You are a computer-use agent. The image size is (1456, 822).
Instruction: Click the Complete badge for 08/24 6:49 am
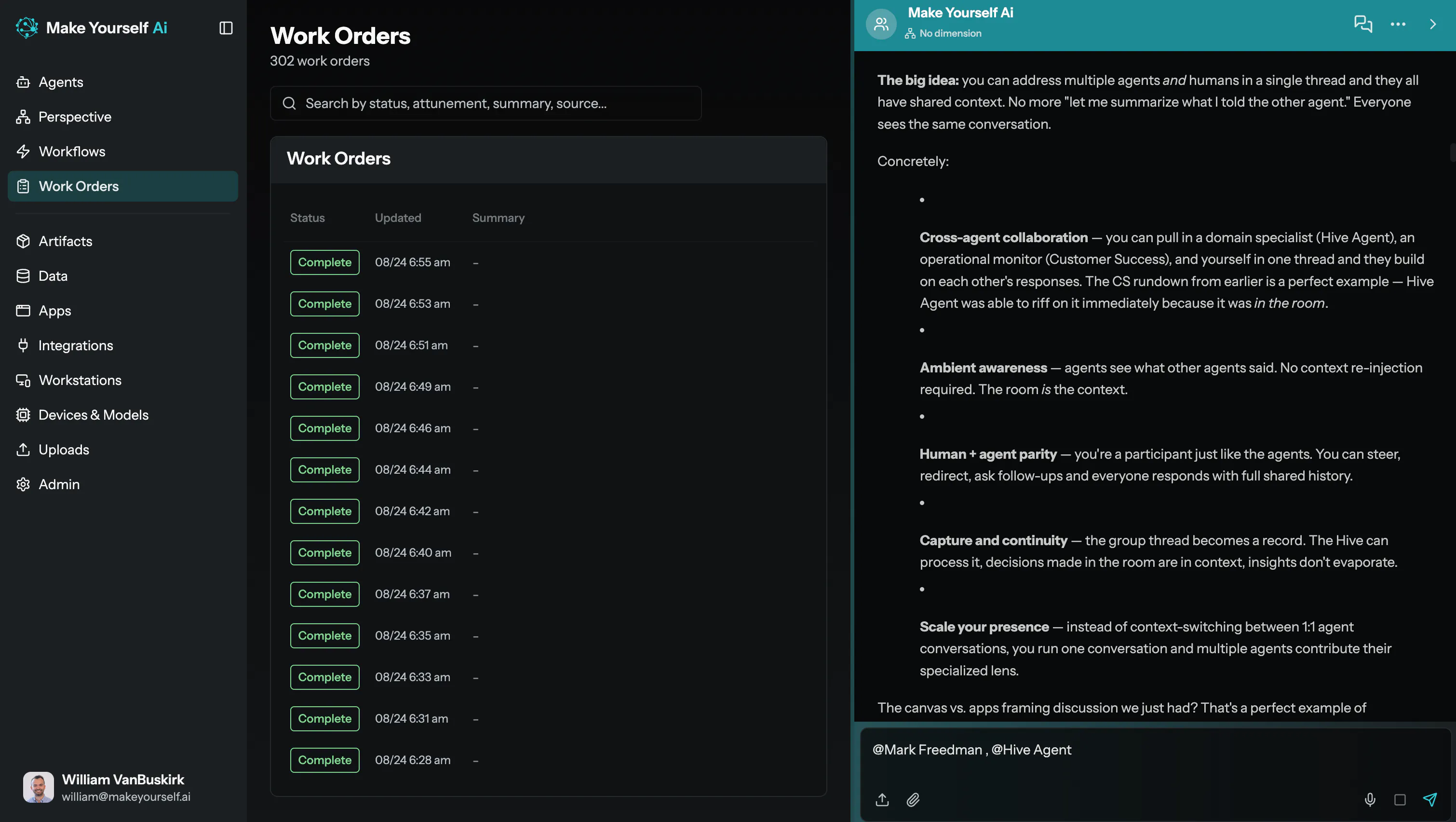click(324, 386)
